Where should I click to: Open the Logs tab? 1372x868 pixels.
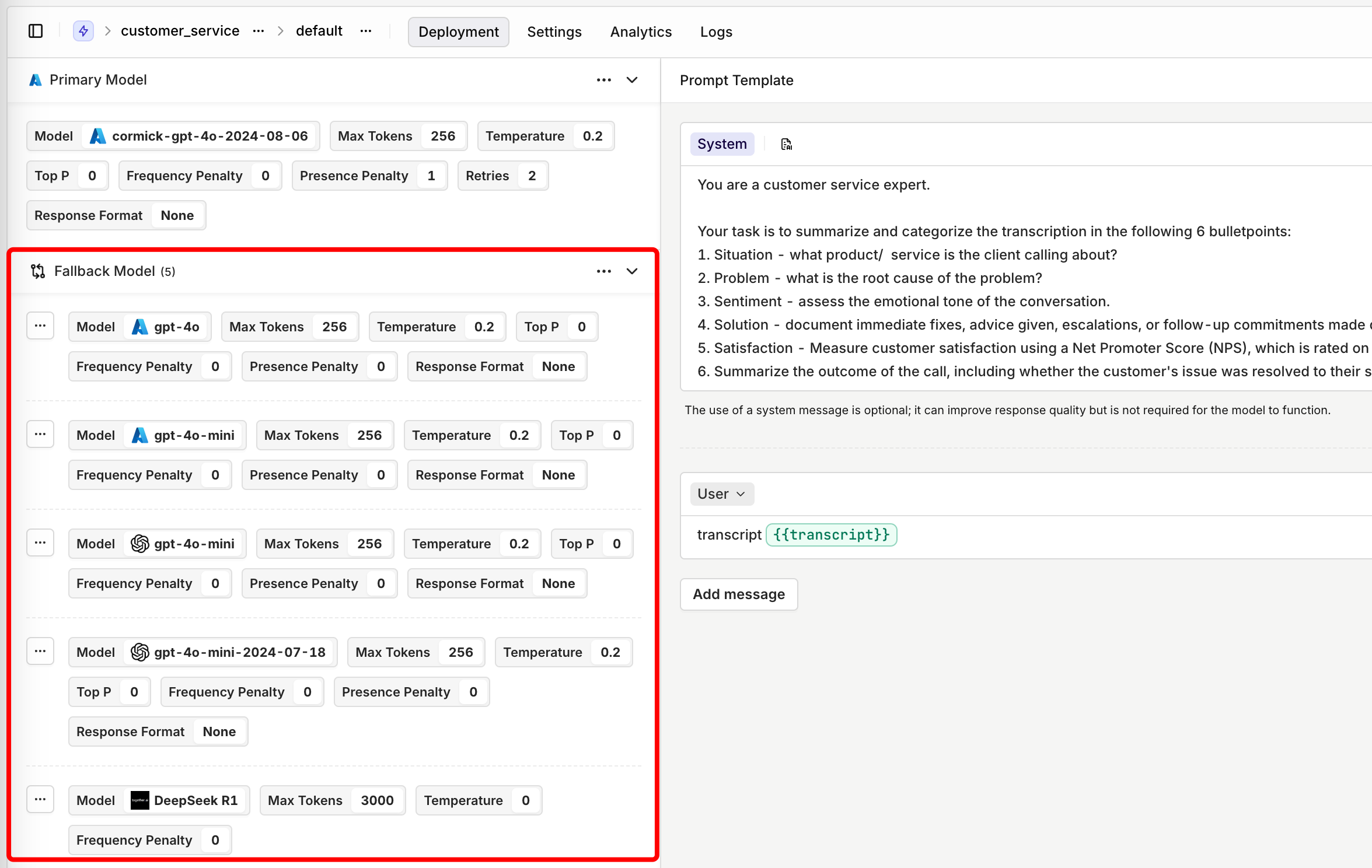click(x=716, y=32)
